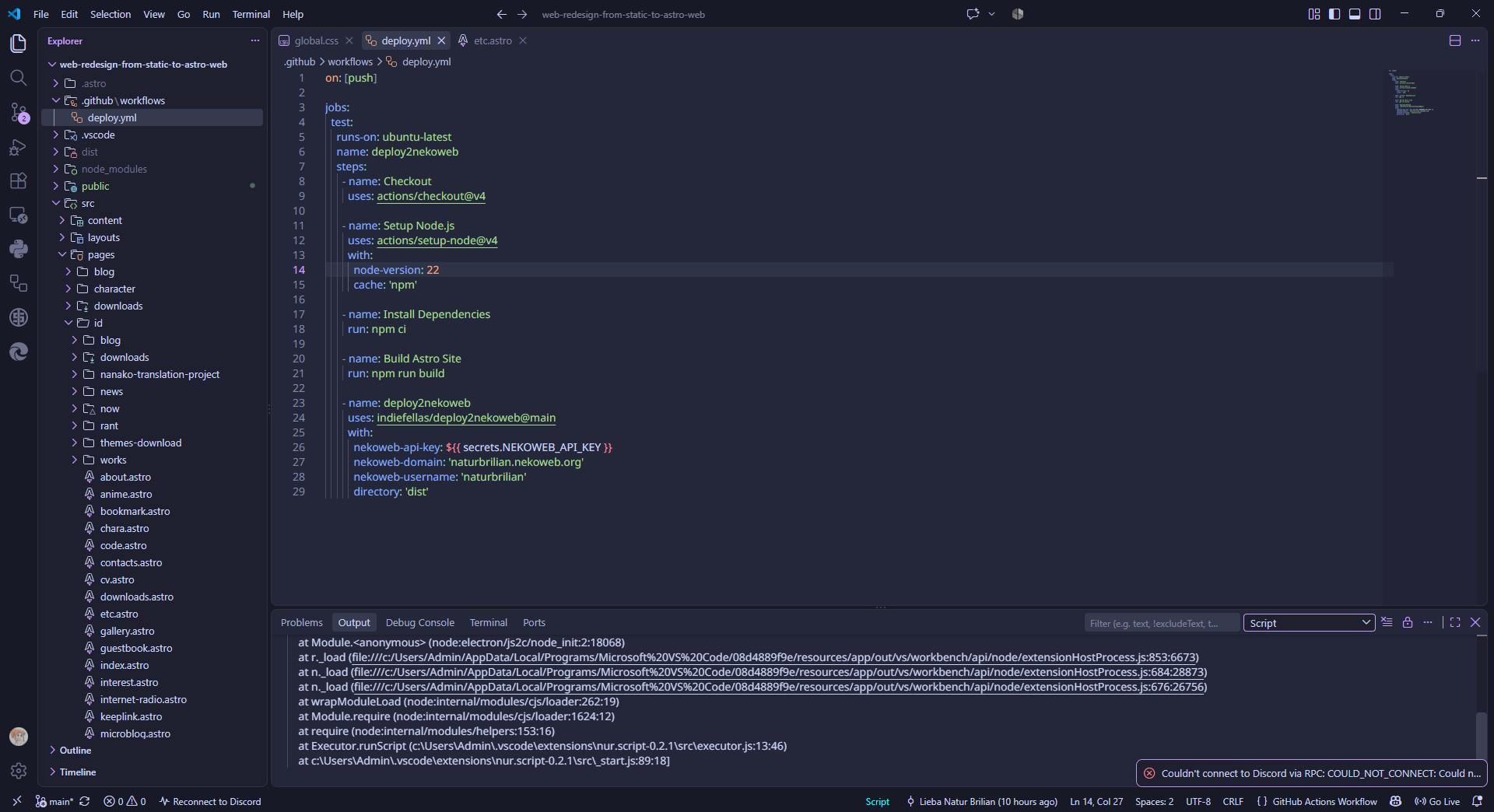The width and height of the screenshot is (1494, 812).
Task: Switch to the Ports panel tab
Action: [x=534, y=622]
